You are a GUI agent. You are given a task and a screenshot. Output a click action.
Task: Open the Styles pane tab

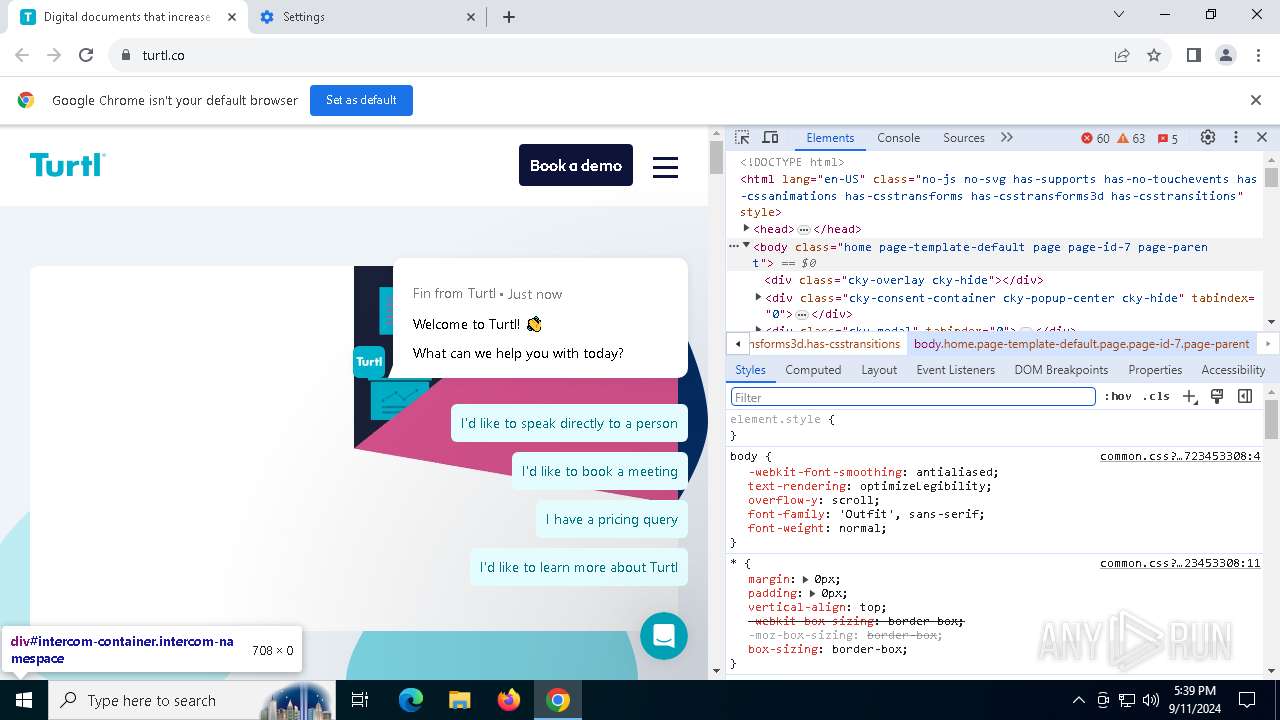point(750,370)
